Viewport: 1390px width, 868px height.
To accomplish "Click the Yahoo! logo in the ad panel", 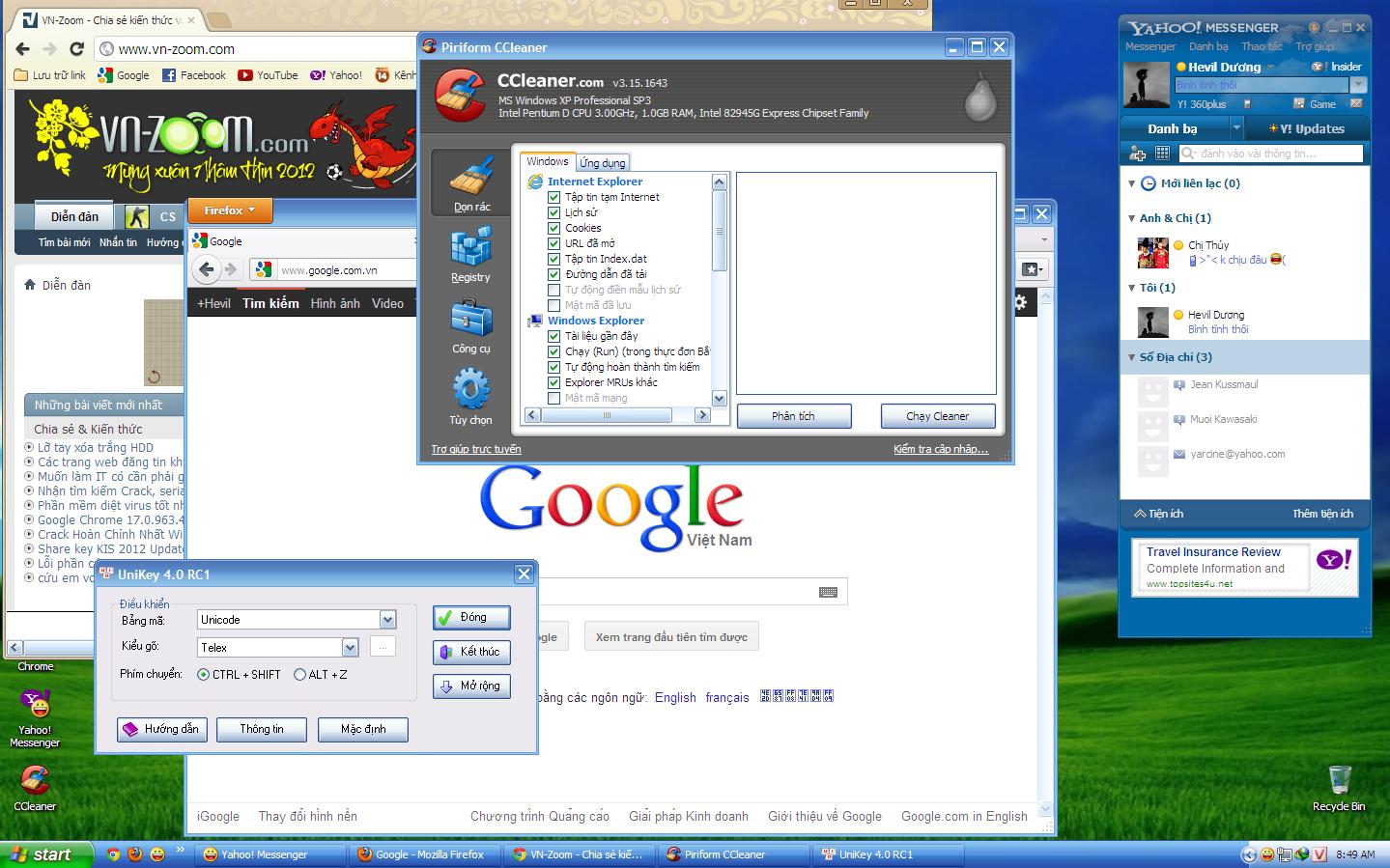I will click(x=1334, y=559).
